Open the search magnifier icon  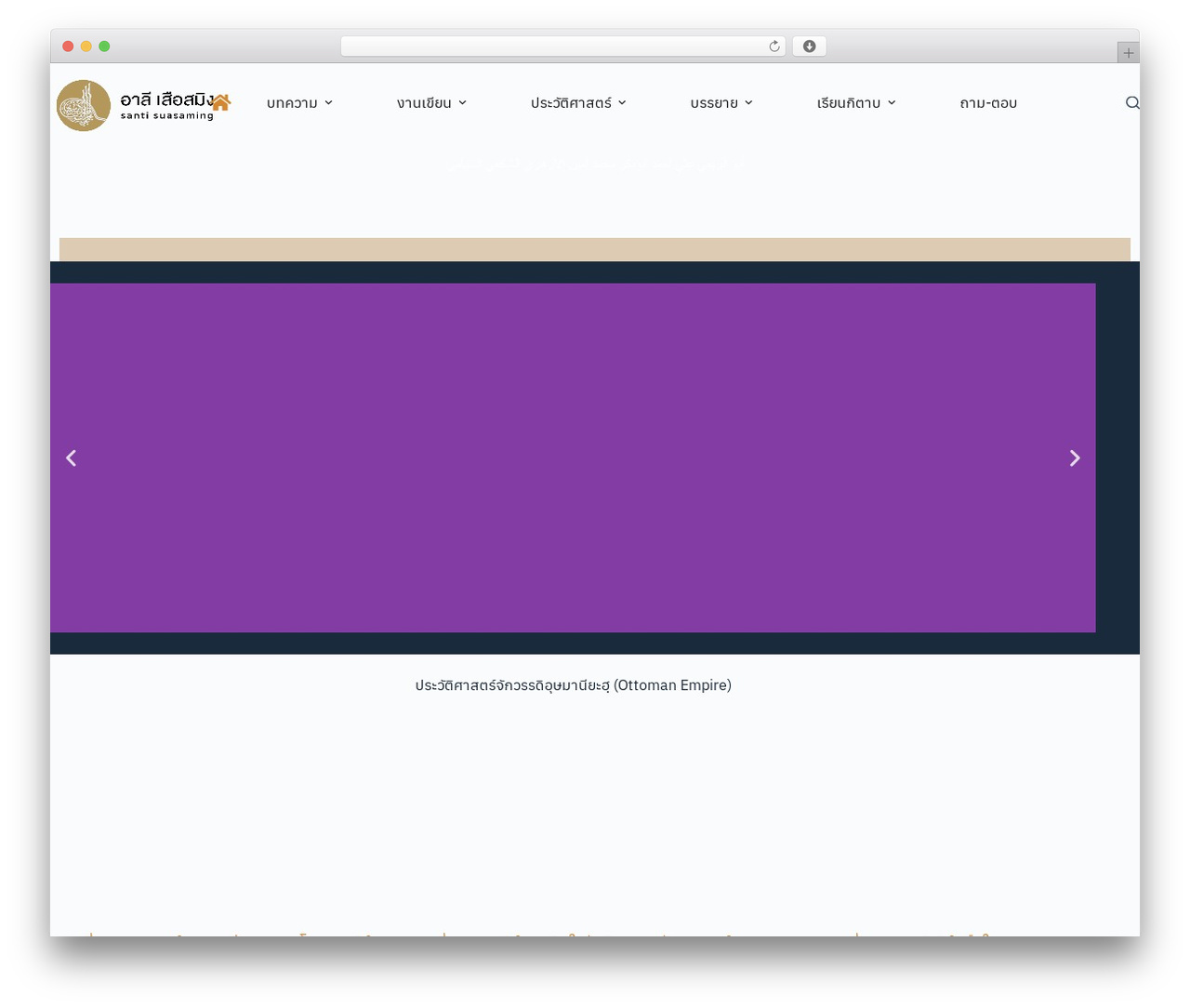click(1132, 103)
